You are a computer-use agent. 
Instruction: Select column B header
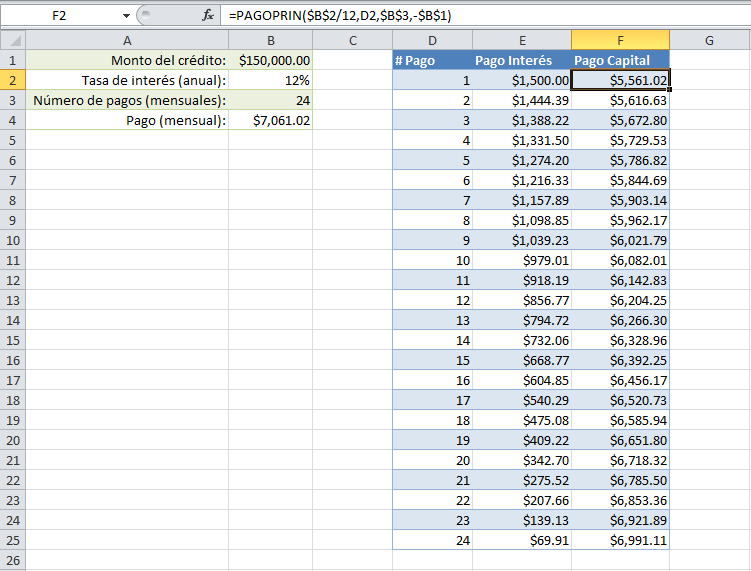[270, 40]
